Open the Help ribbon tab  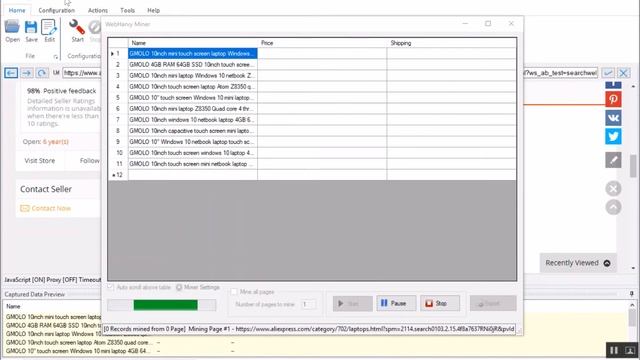153,10
